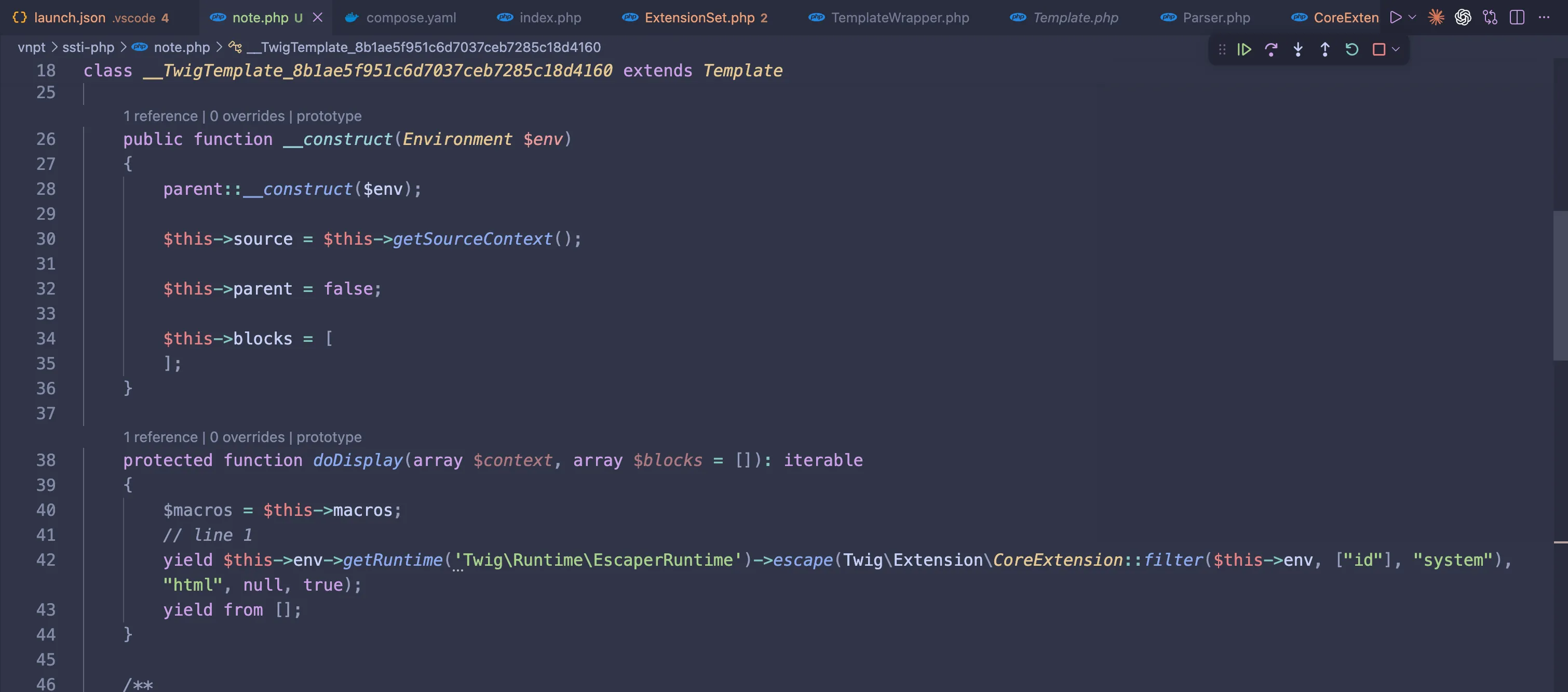
Task: Click the '1 reference' code lens above __construct
Action: click(161, 116)
